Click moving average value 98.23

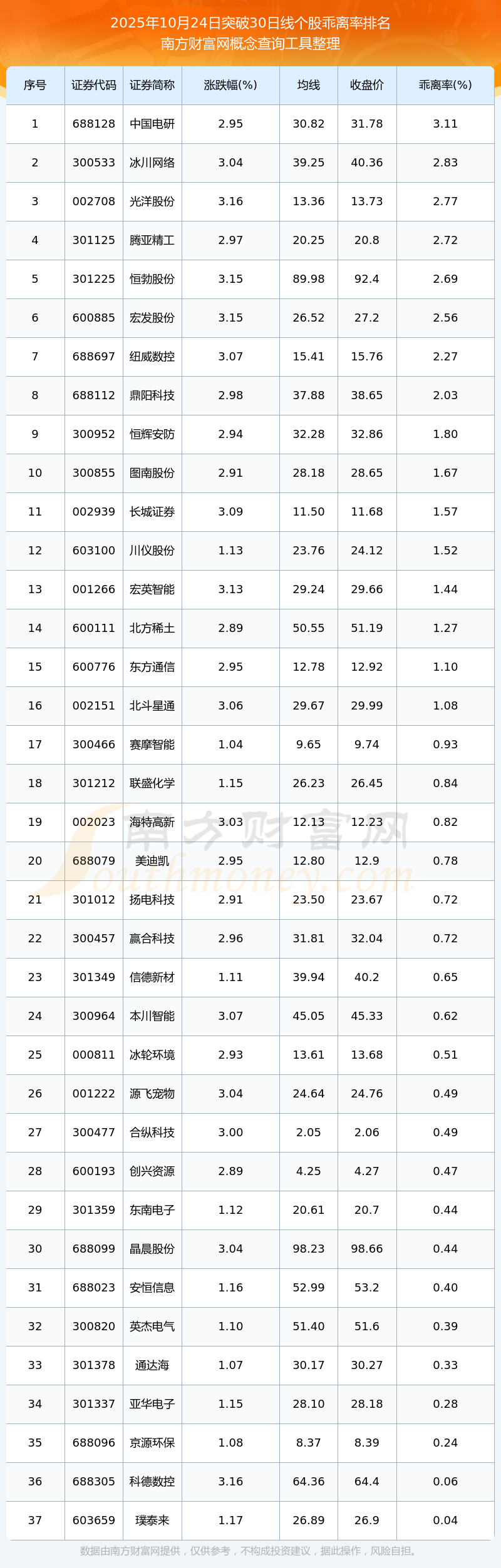[x=309, y=1249]
